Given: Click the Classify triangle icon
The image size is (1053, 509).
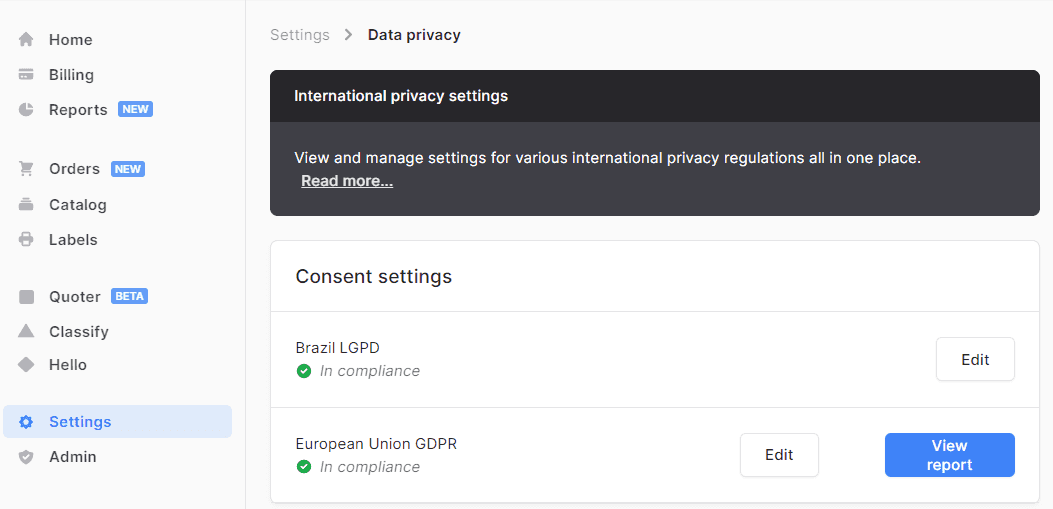Looking at the screenshot, I should click(x=26, y=331).
